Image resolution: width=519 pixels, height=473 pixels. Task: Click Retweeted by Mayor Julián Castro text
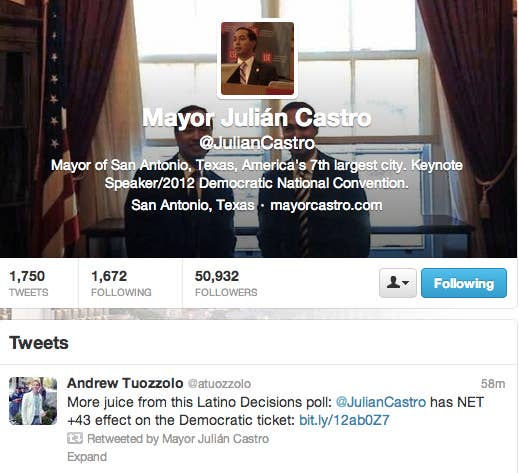coord(178,439)
